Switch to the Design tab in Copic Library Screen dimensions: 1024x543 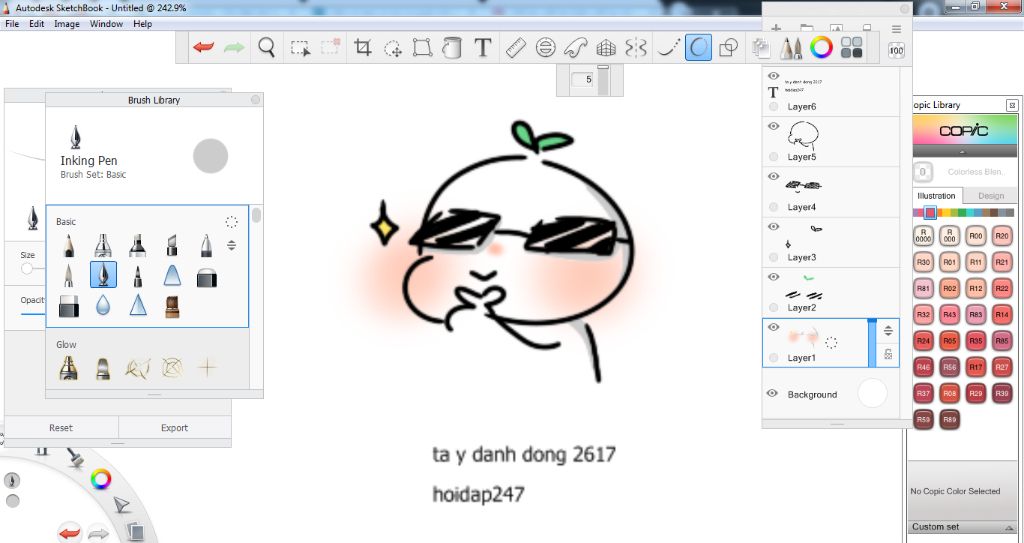tap(991, 195)
